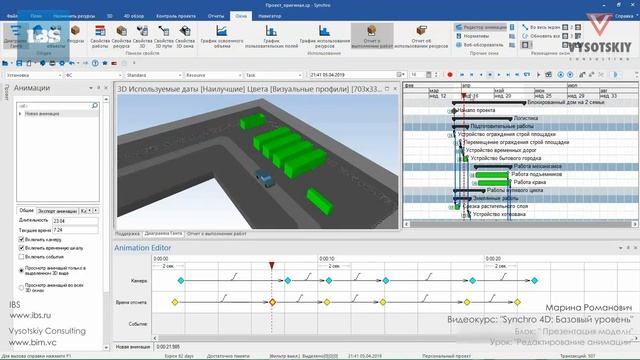Screen dimensions: 640x360
Task: Click the Длительность input field
Action: pyautogui.click(x=76, y=221)
